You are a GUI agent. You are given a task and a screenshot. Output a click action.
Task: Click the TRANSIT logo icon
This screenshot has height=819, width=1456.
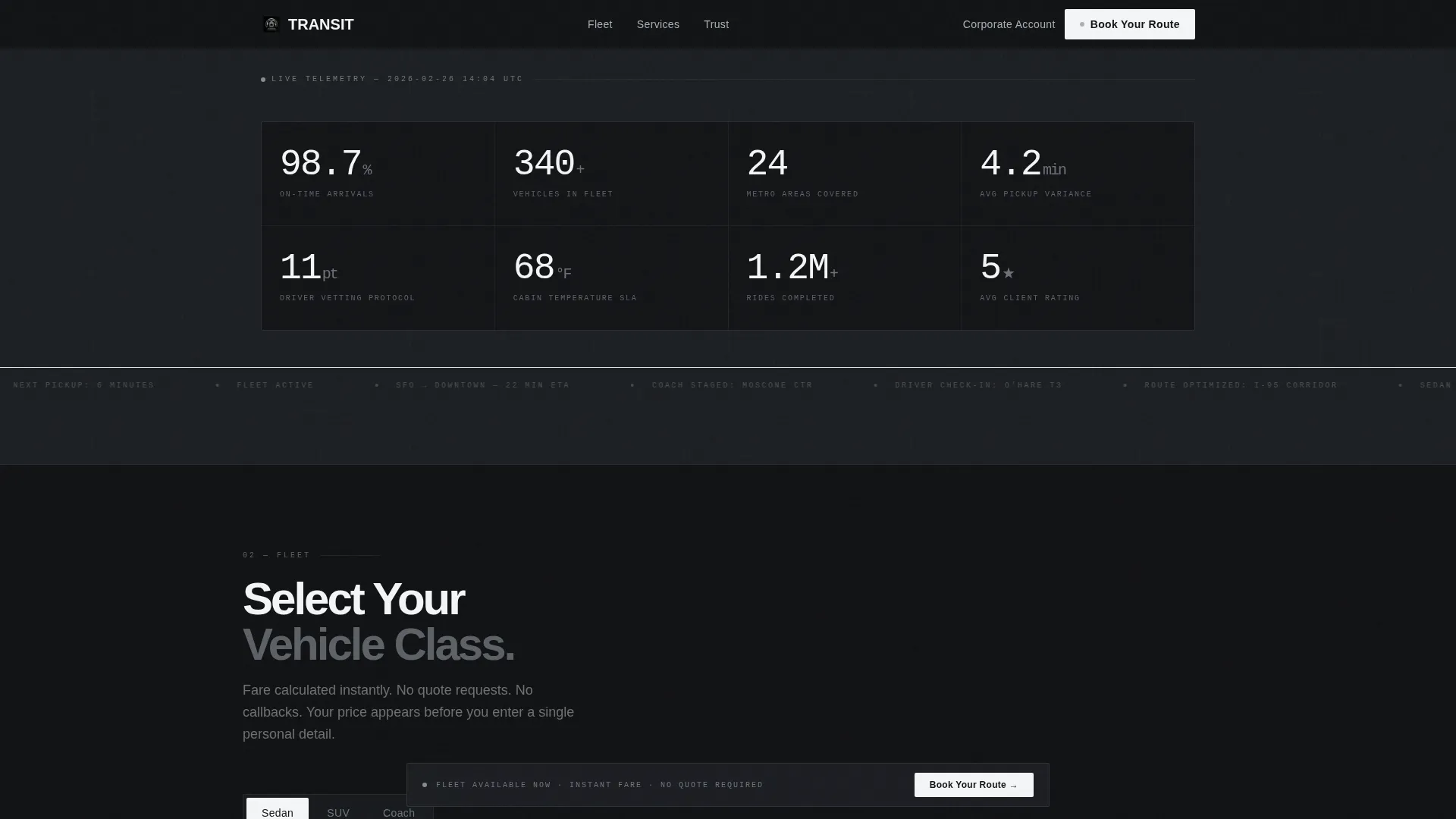click(x=271, y=24)
